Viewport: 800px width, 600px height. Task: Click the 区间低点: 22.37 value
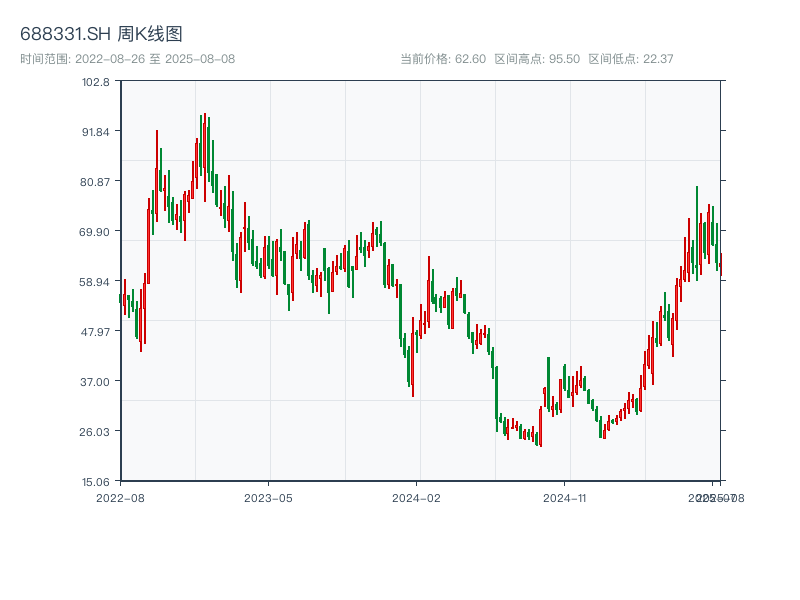pyautogui.click(x=631, y=59)
